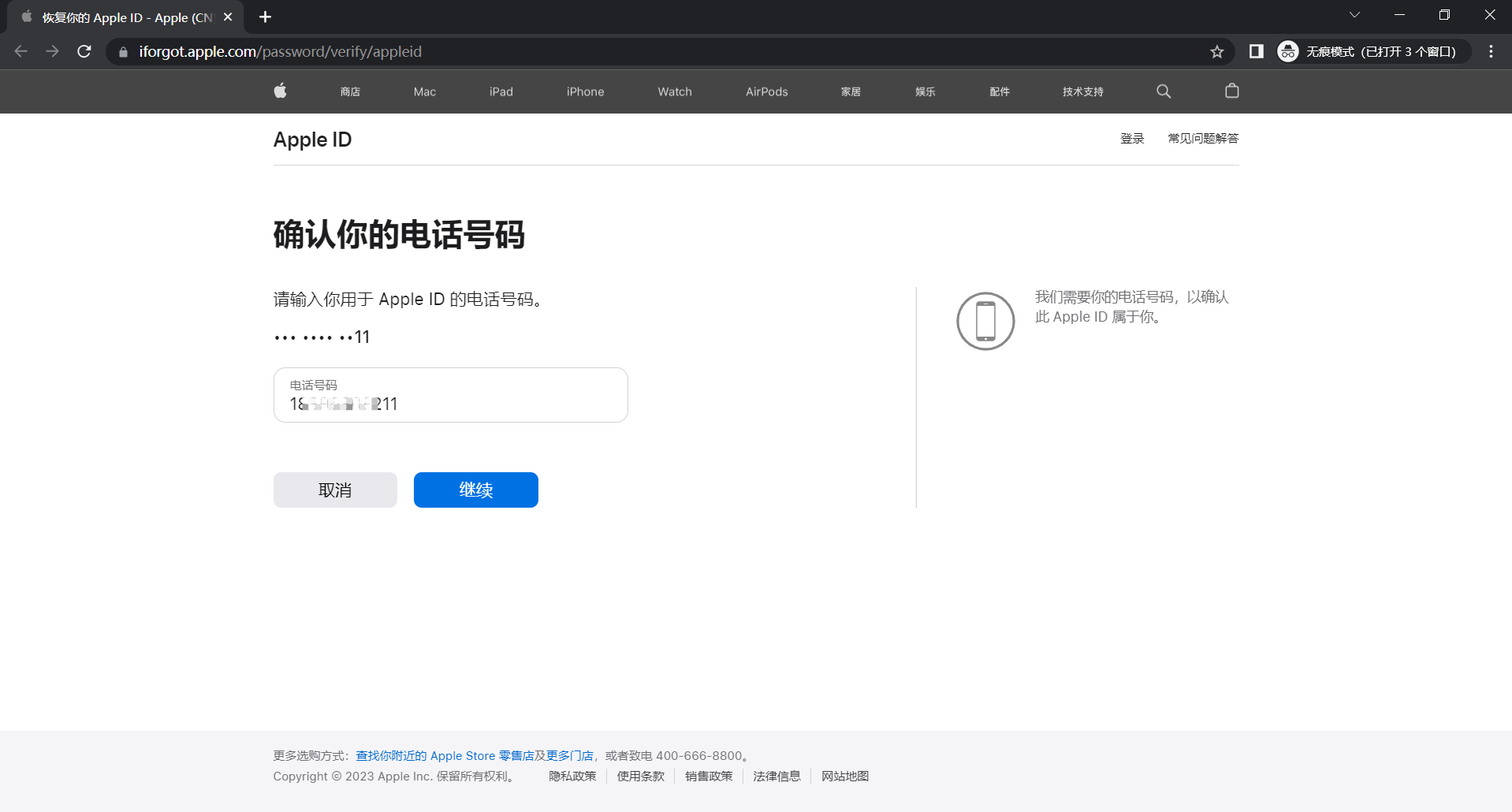This screenshot has width=1512, height=812.
Task: Open 娱乐 menu item
Action: (925, 91)
